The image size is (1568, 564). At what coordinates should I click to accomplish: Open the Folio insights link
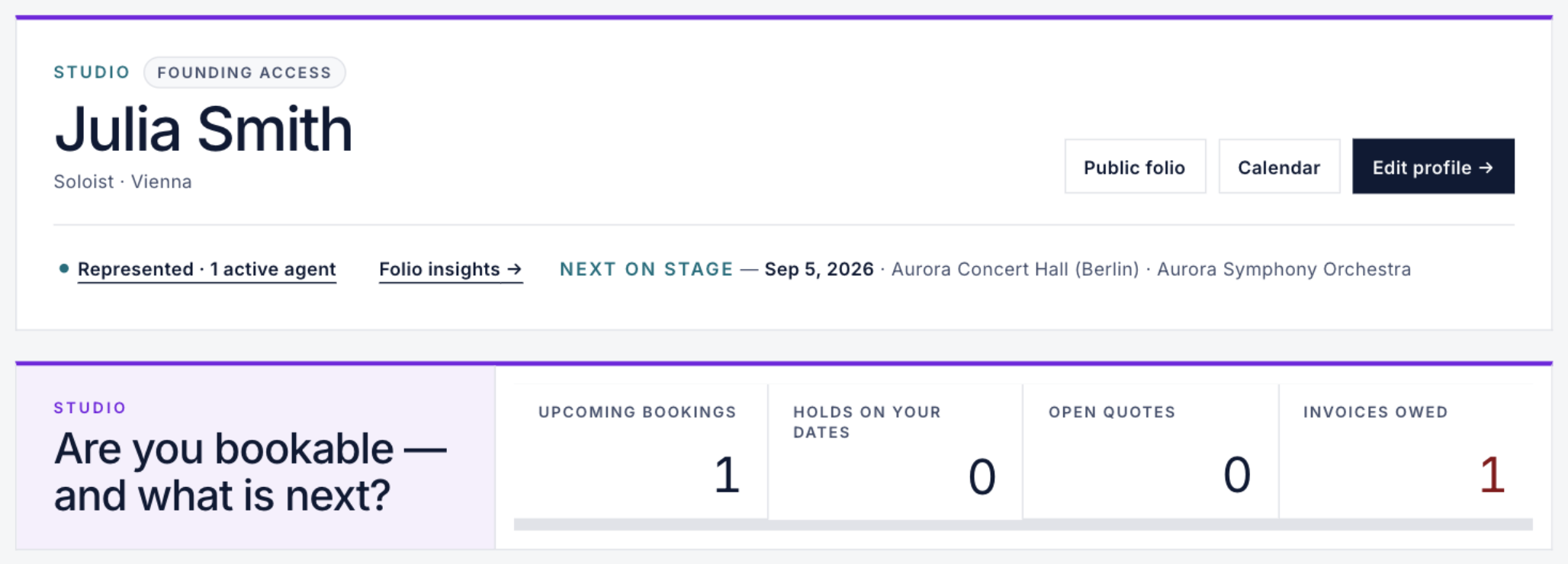tap(450, 269)
